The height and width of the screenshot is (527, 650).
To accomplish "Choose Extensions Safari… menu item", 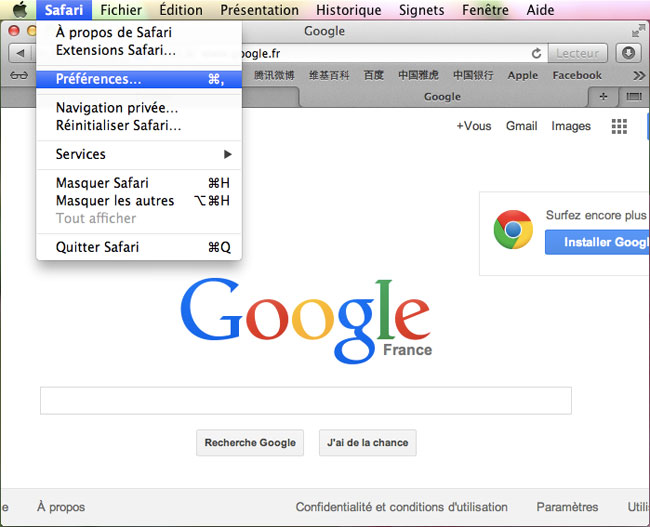I will point(139,50).
